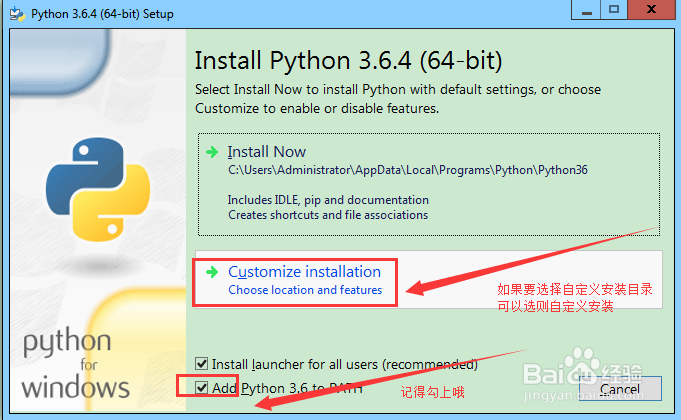Click Creates shortcuts and file associations text

pos(328,215)
